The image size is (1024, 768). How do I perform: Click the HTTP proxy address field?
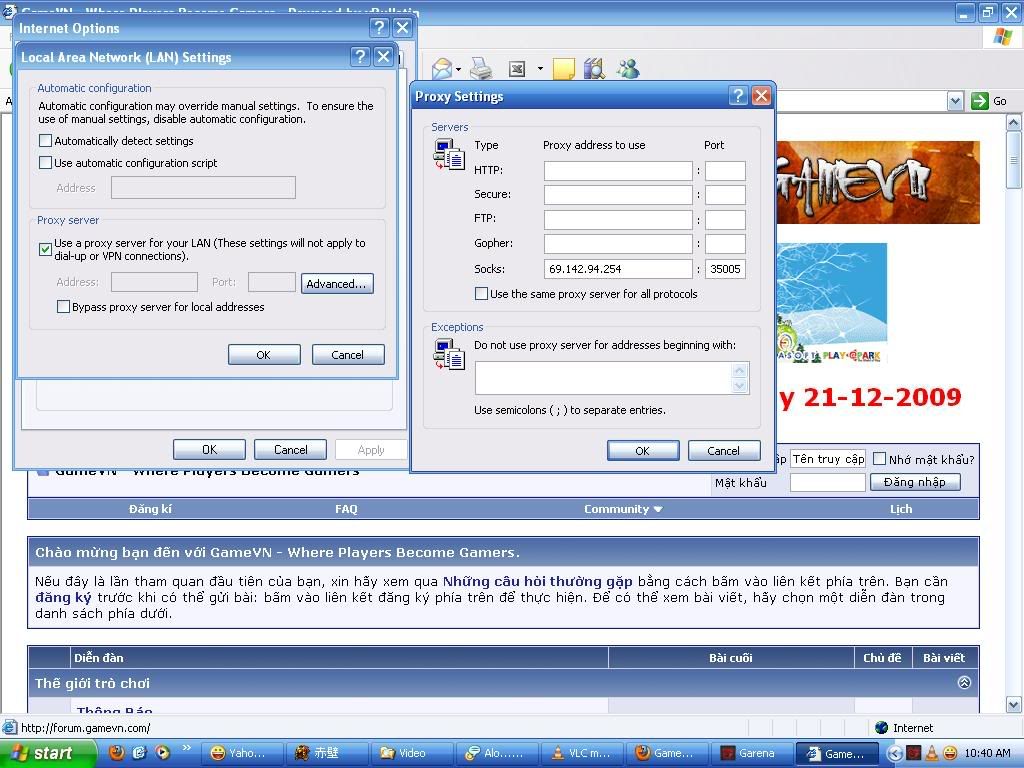[x=618, y=170]
